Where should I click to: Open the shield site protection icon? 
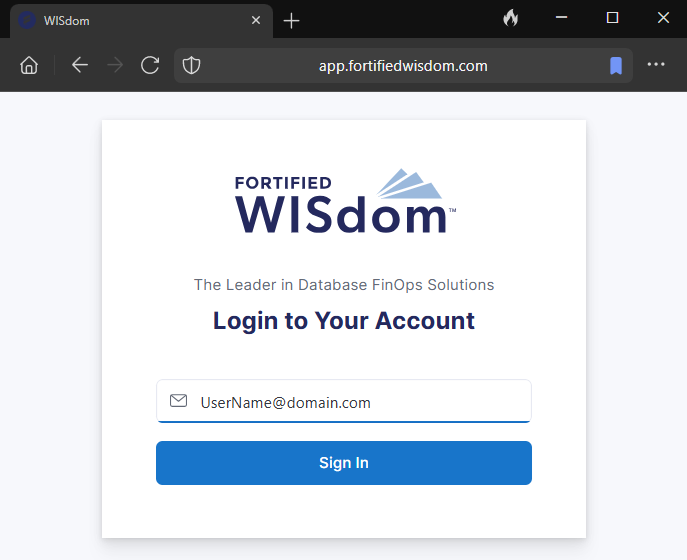coord(191,65)
